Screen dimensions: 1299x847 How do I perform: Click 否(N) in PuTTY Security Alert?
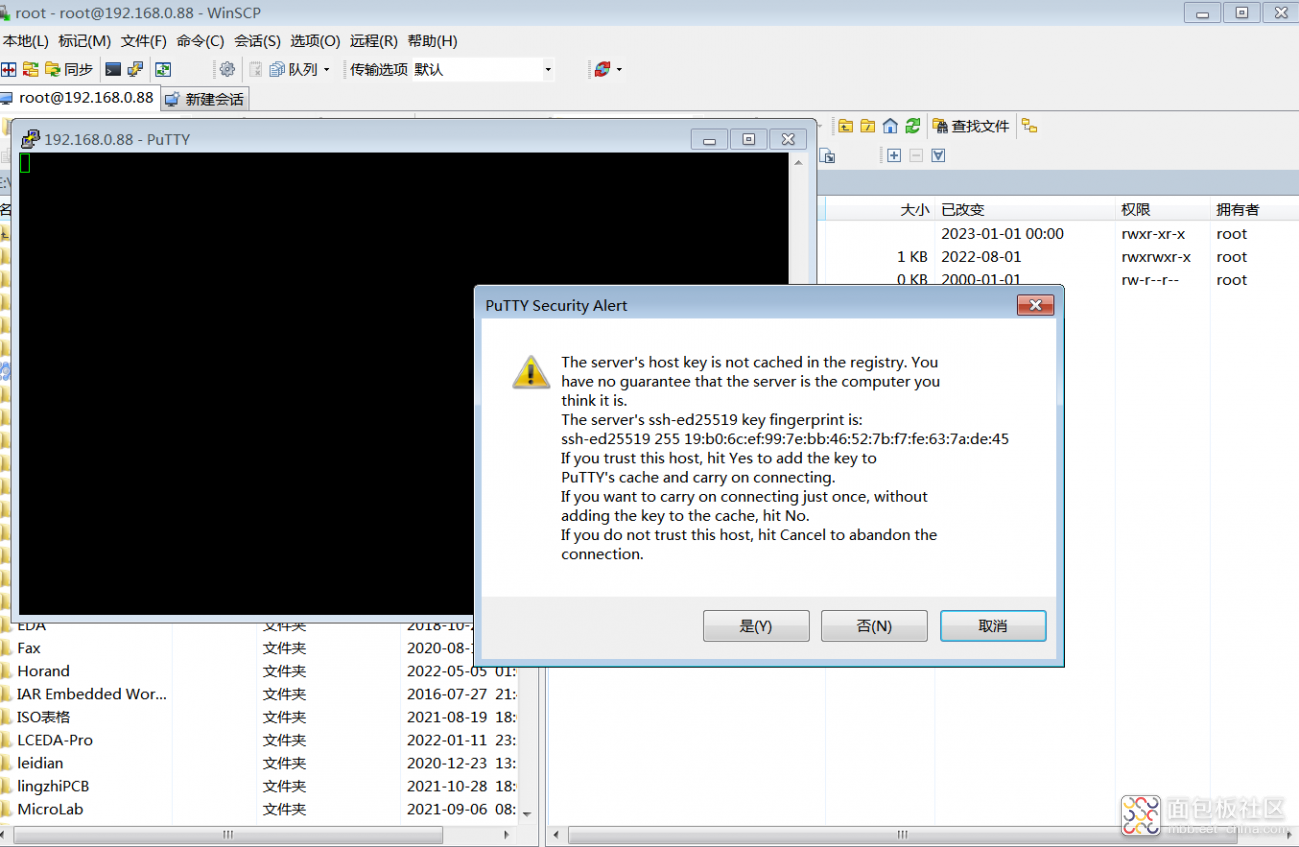click(874, 626)
